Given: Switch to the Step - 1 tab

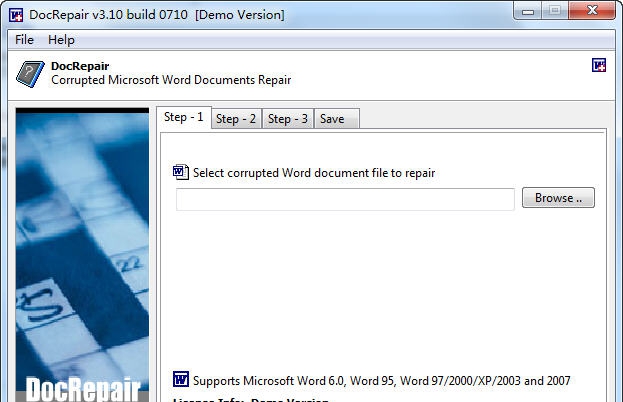Looking at the screenshot, I should [x=184, y=117].
